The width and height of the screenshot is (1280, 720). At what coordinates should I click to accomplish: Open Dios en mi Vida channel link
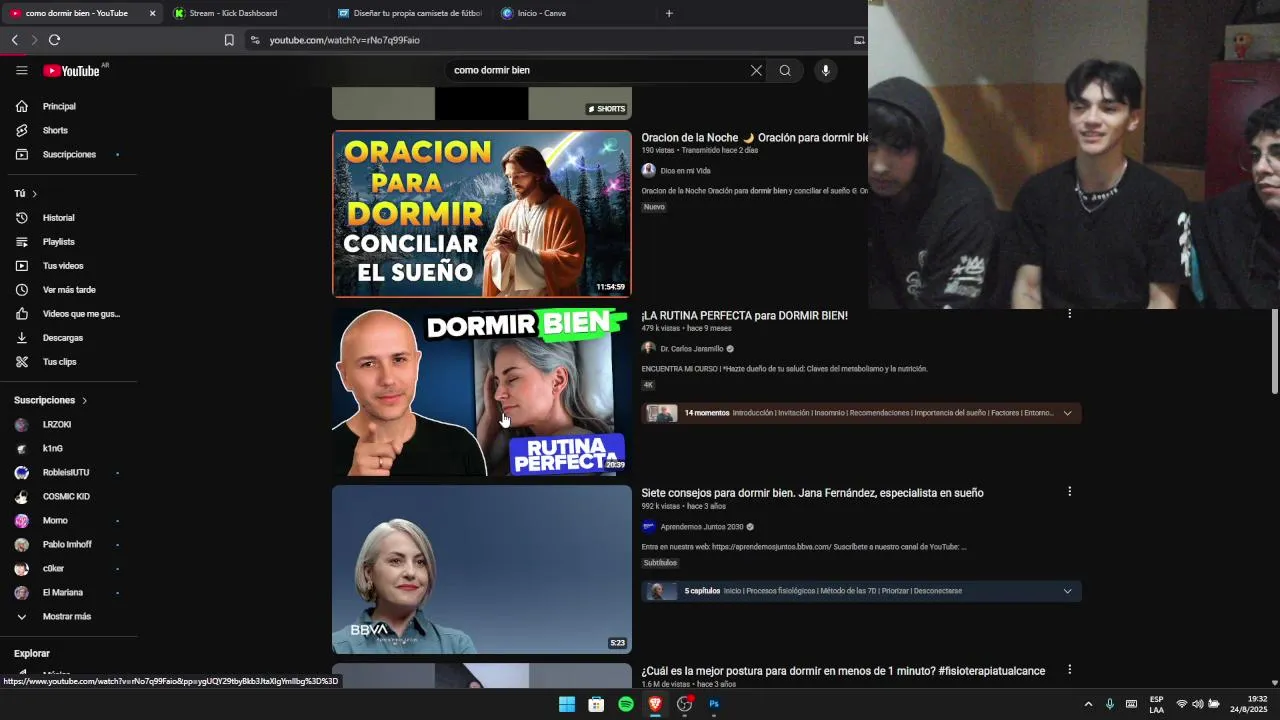point(685,171)
